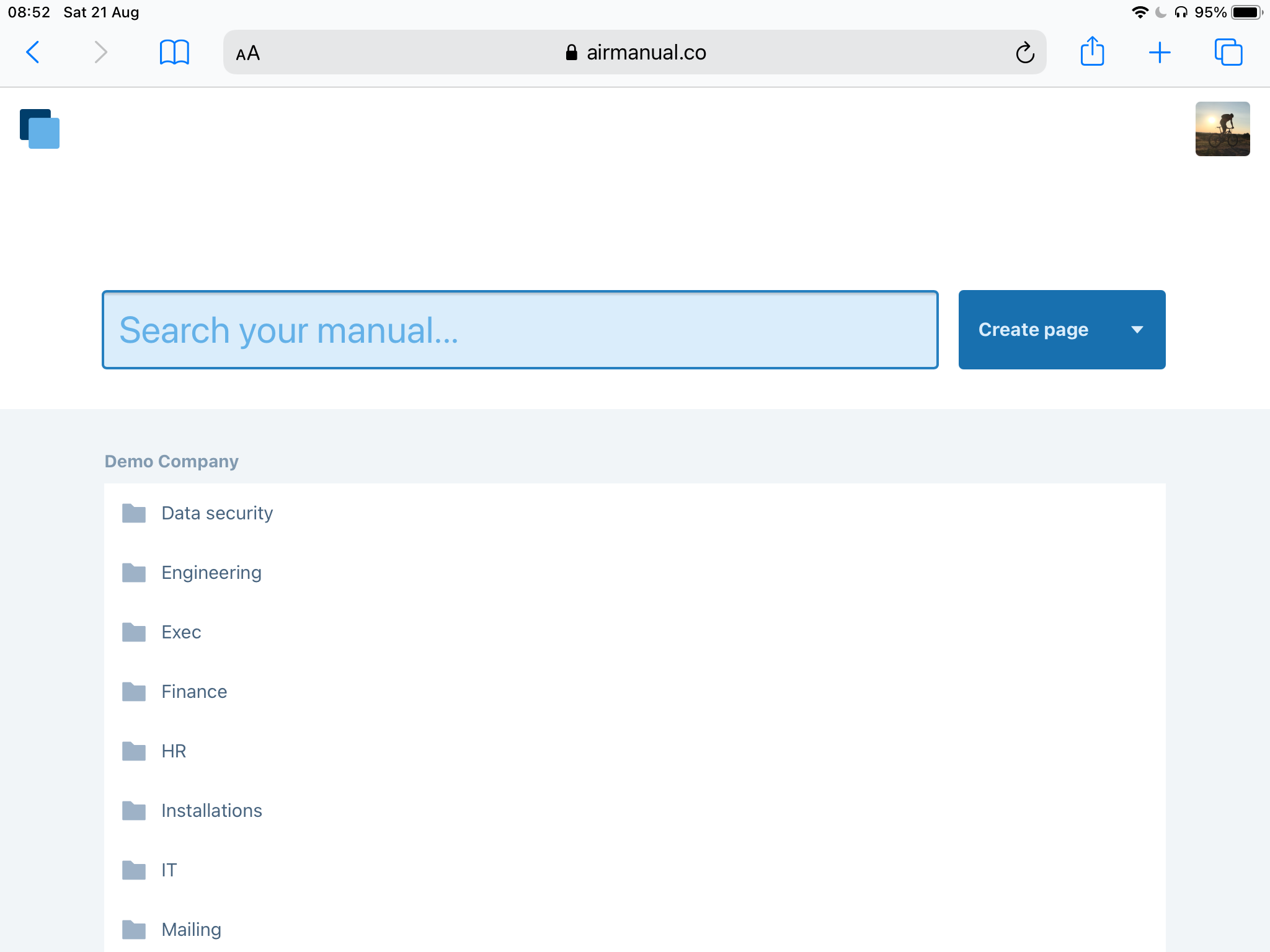The height and width of the screenshot is (952, 1270).
Task: Open the Safari bookmarks panel
Action: [x=174, y=52]
